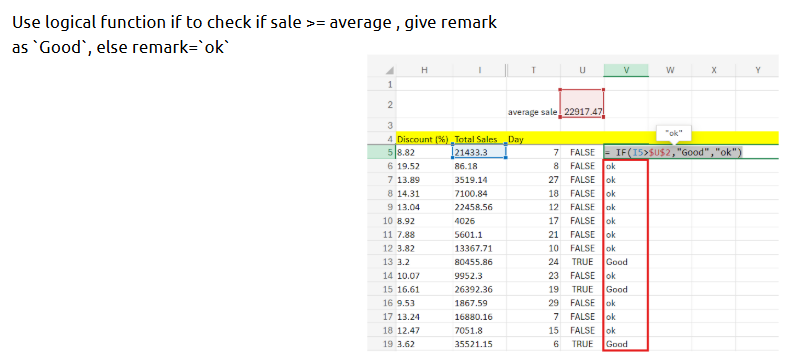
Task: Select column U header
Action: click(x=582, y=70)
